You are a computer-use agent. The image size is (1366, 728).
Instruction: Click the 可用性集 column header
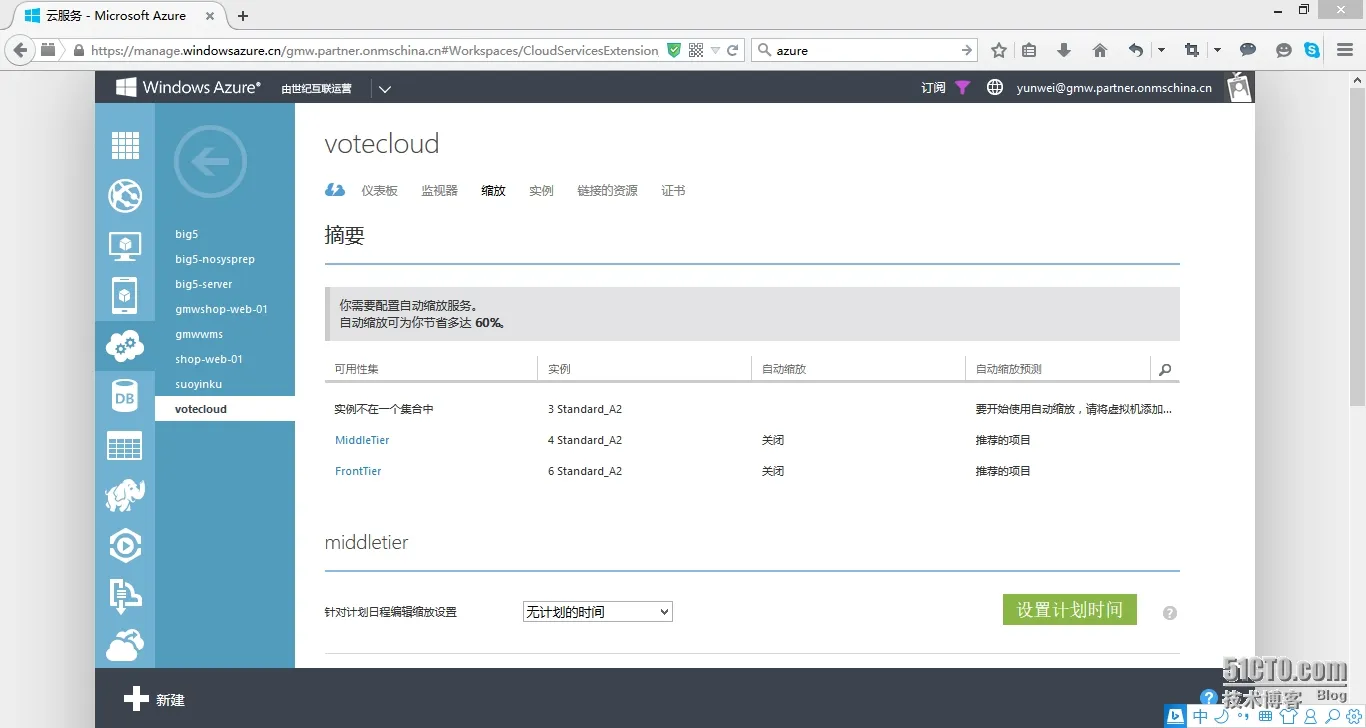click(x=357, y=369)
